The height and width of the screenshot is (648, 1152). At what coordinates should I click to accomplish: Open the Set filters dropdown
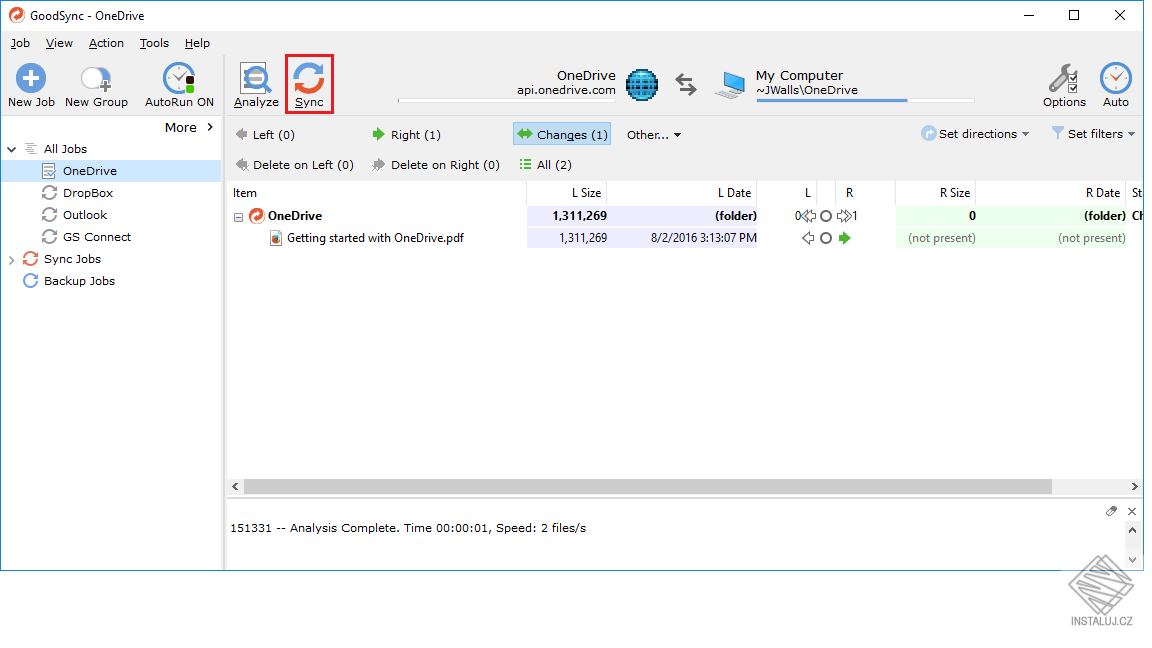click(x=1093, y=134)
